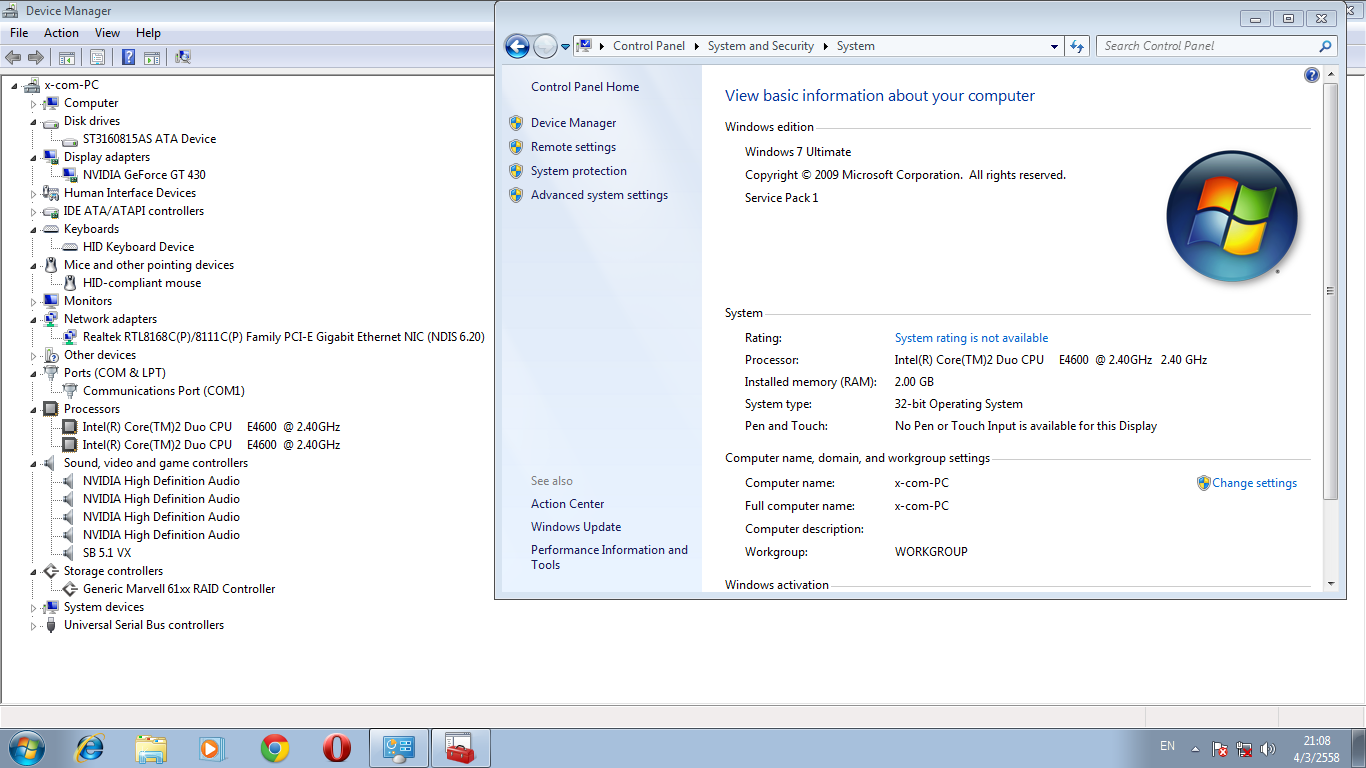Expand the Human Interface Devices node
The height and width of the screenshot is (768, 1366).
coord(33,194)
